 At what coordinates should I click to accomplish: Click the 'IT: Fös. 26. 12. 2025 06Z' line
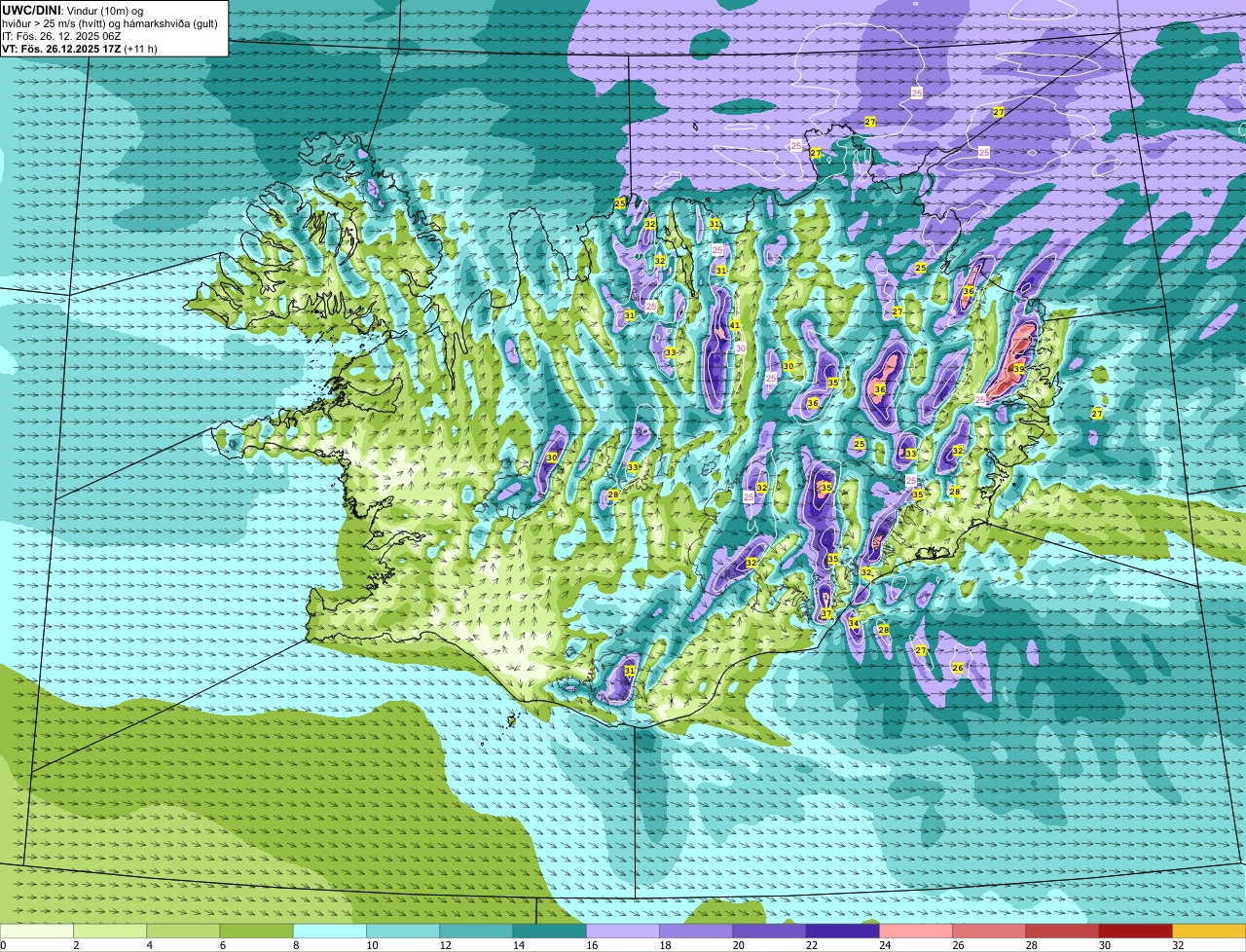click(x=61, y=36)
